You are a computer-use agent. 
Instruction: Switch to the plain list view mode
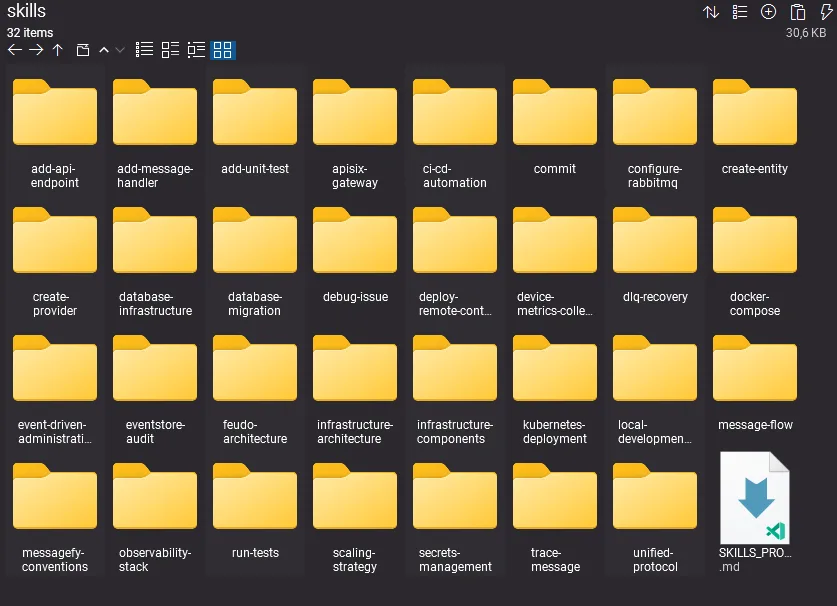coord(145,49)
